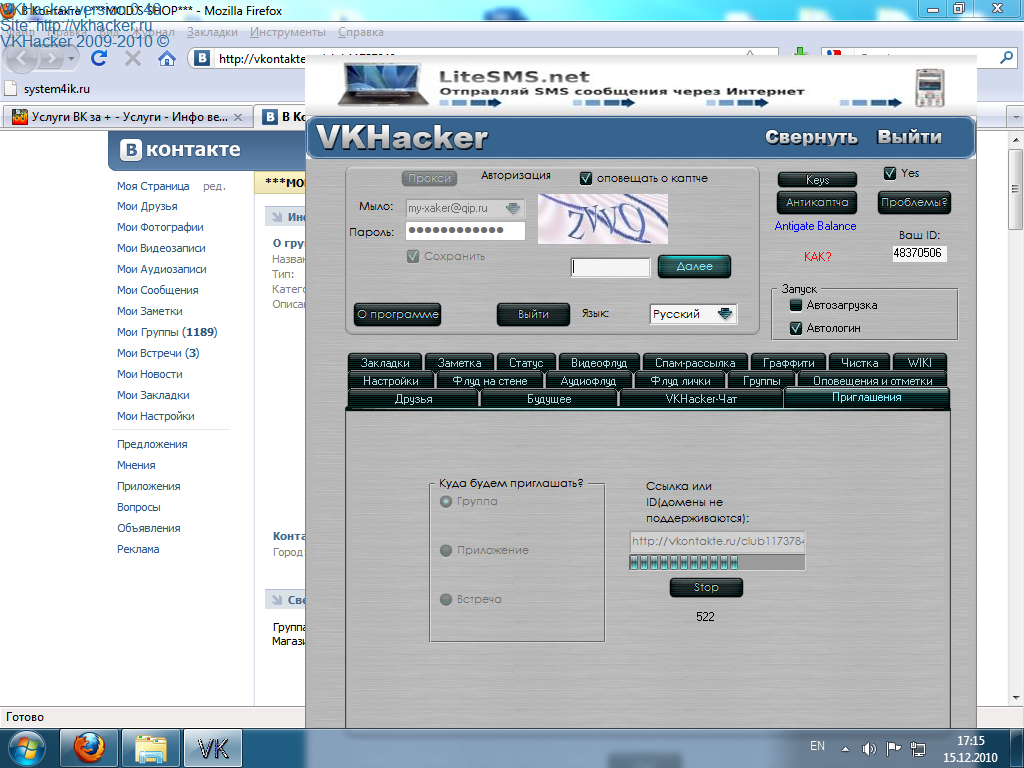The image size is (1024, 768).
Task: Open Antigate Balance link
Action: (x=815, y=226)
